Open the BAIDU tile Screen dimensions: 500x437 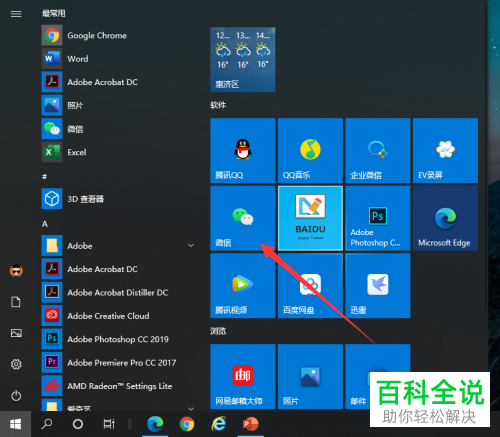pyautogui.click(x=310, y=218)
